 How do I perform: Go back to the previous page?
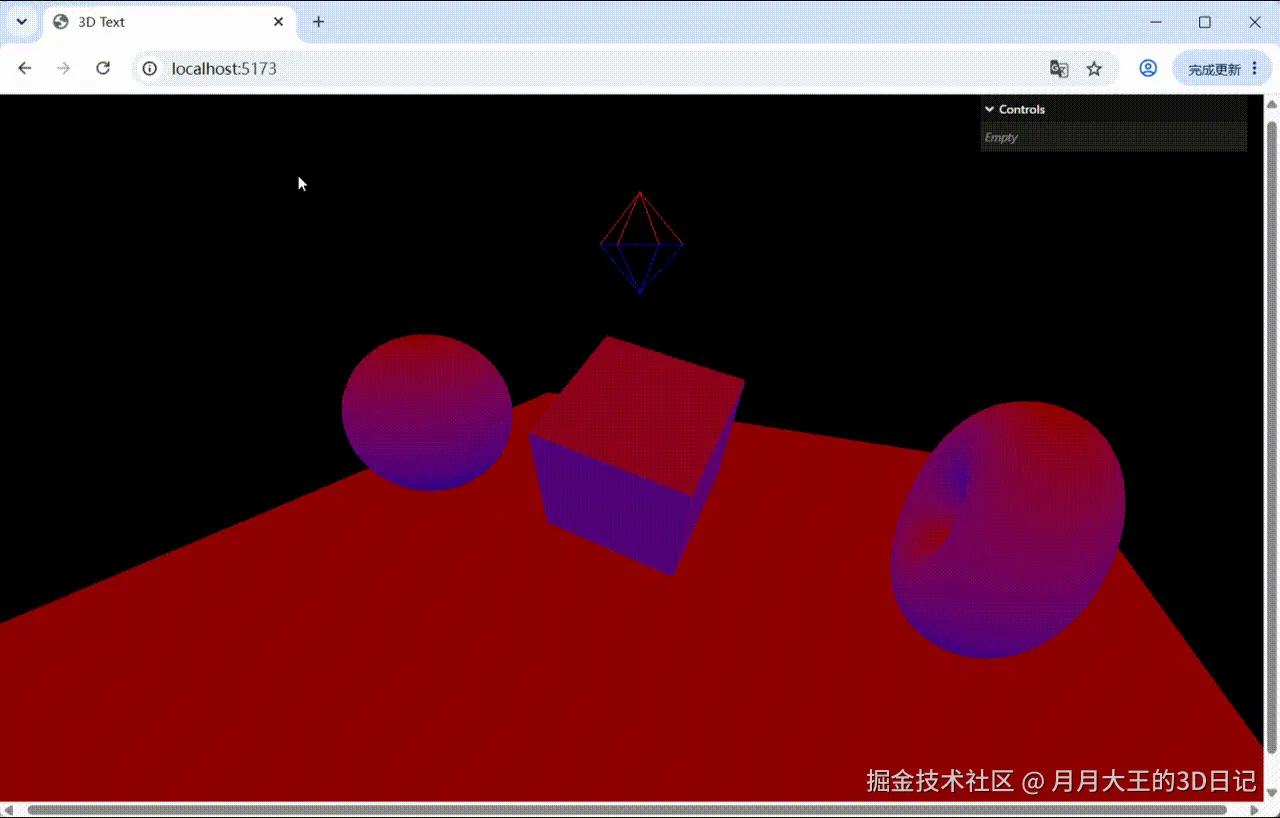25,68
